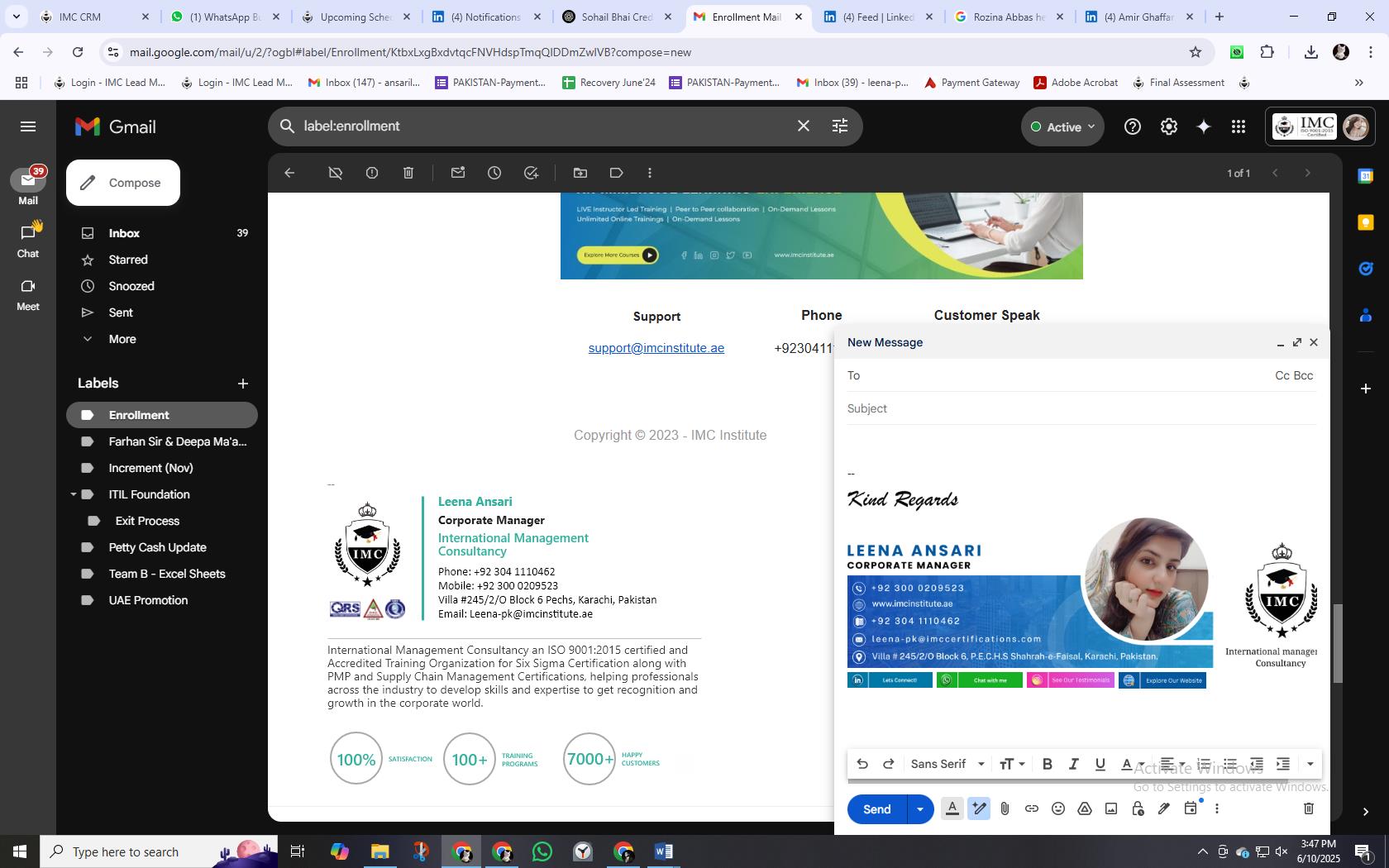The image size is (1389, 868).
Task: Open the Gmail Support help icon
Action: tap(1133, 126)
